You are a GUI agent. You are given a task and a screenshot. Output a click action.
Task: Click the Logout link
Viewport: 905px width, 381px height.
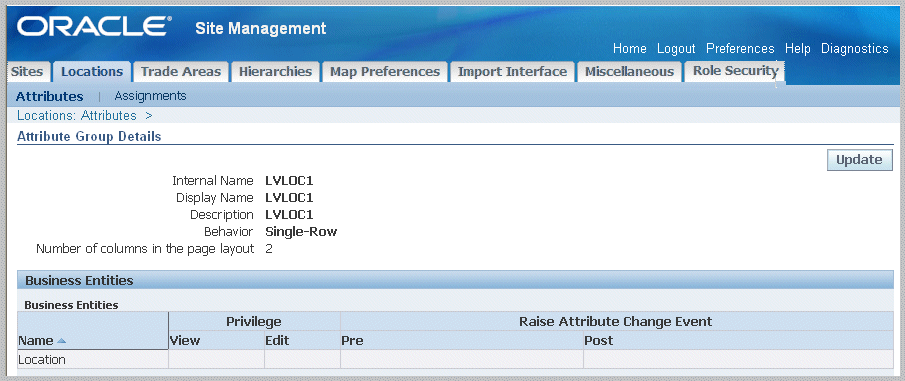tap(676, 48)
